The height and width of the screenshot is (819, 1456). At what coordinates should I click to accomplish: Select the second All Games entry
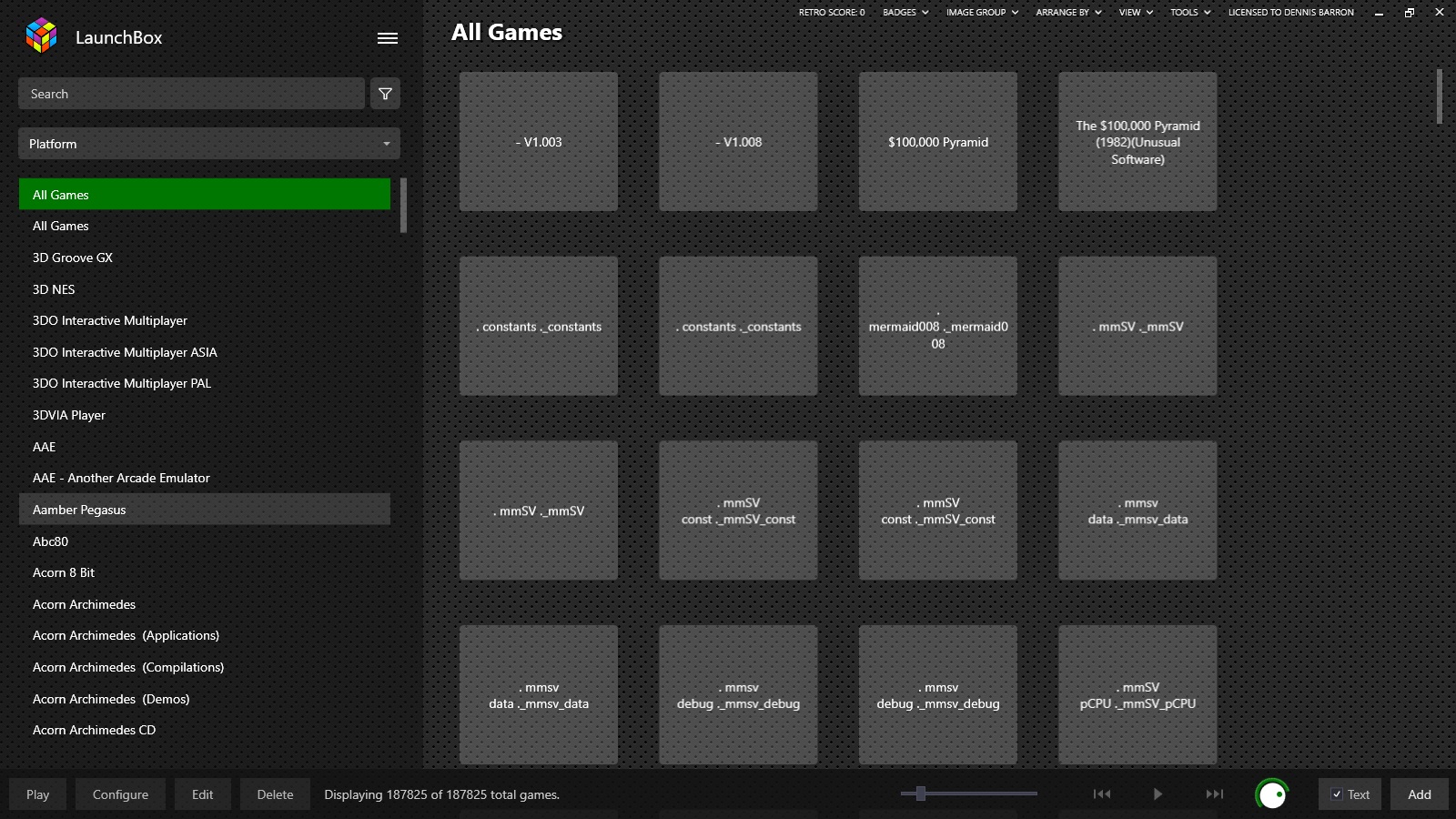(x=205, y=226)
